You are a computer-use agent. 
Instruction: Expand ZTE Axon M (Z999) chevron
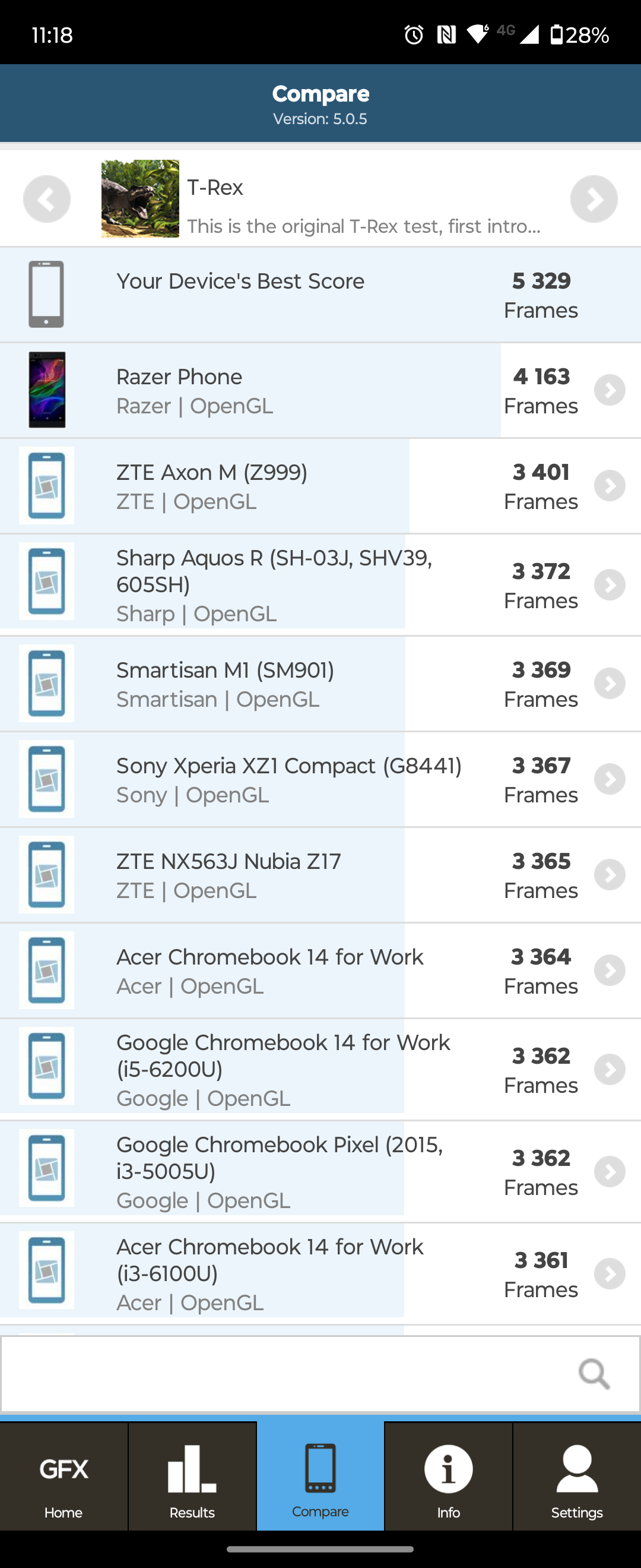tap(610, 486)
